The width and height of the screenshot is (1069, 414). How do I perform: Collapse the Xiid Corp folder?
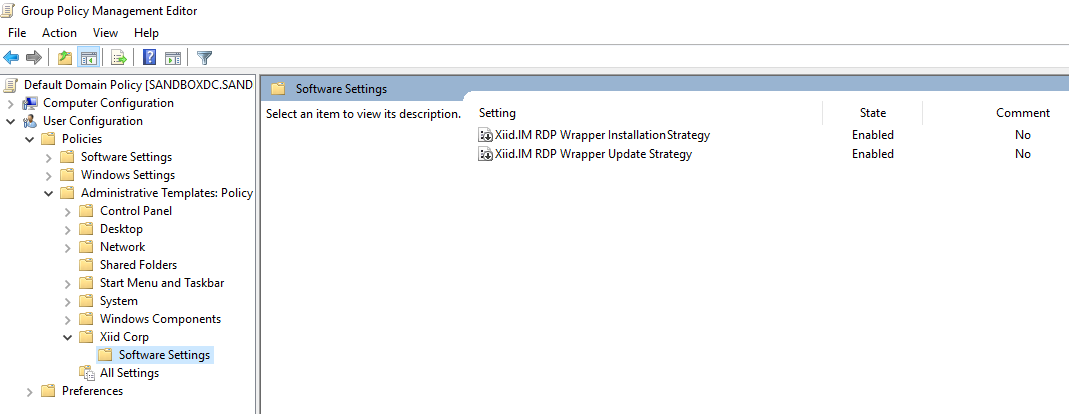pos(68,337)
